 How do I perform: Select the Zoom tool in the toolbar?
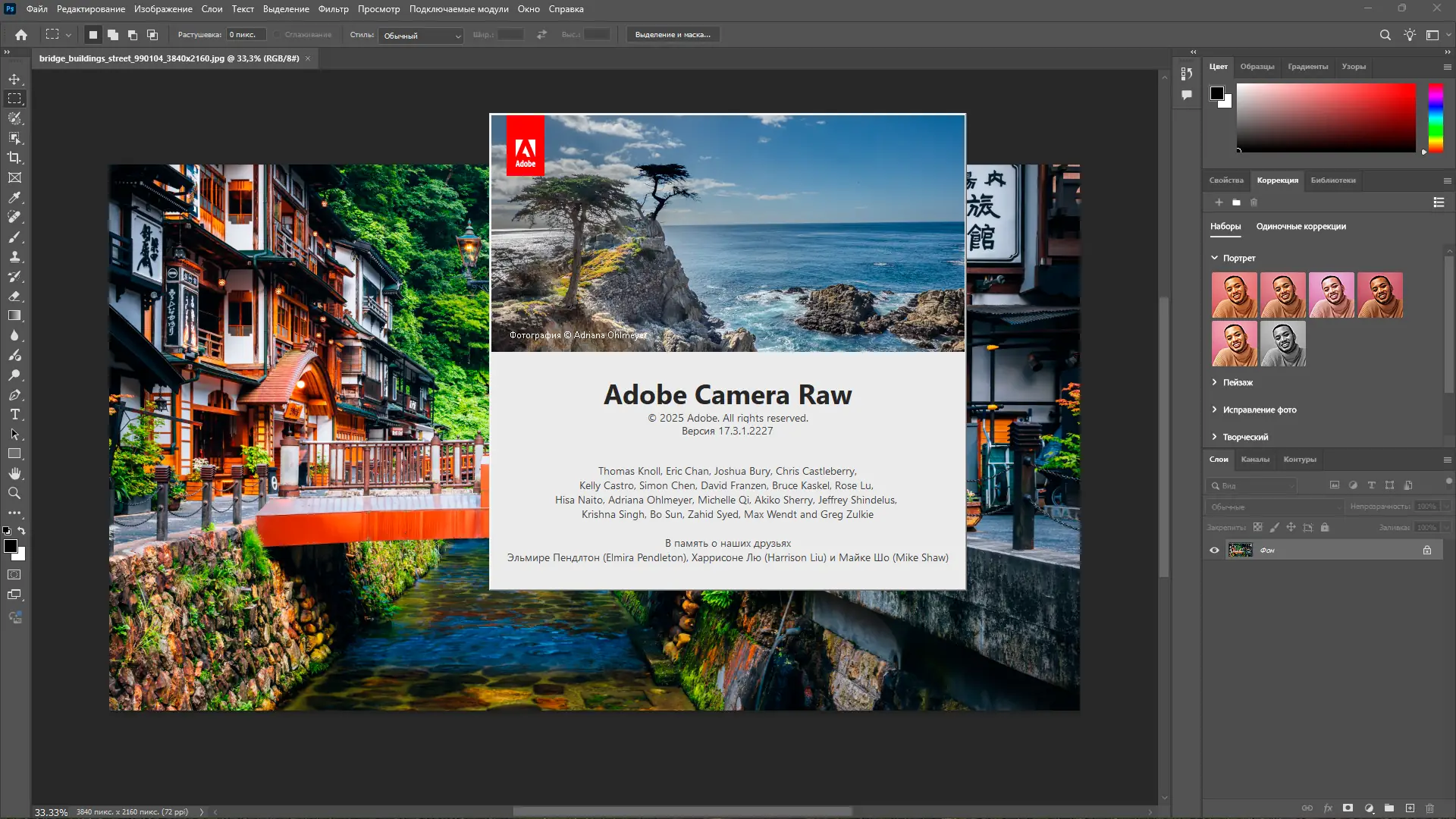click(14, 493)
